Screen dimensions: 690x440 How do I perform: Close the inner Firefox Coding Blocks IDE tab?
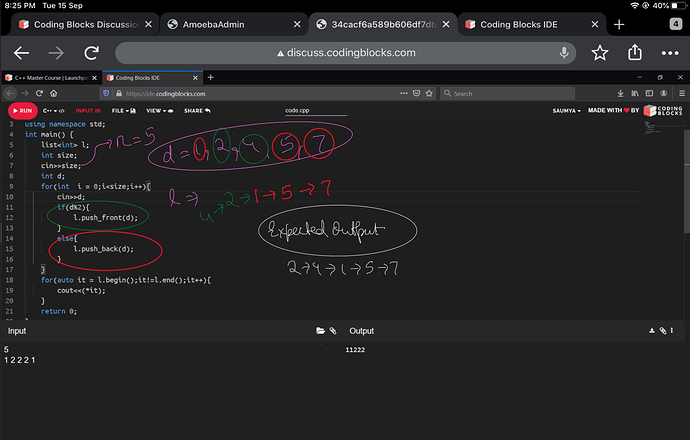click(195, 78)
